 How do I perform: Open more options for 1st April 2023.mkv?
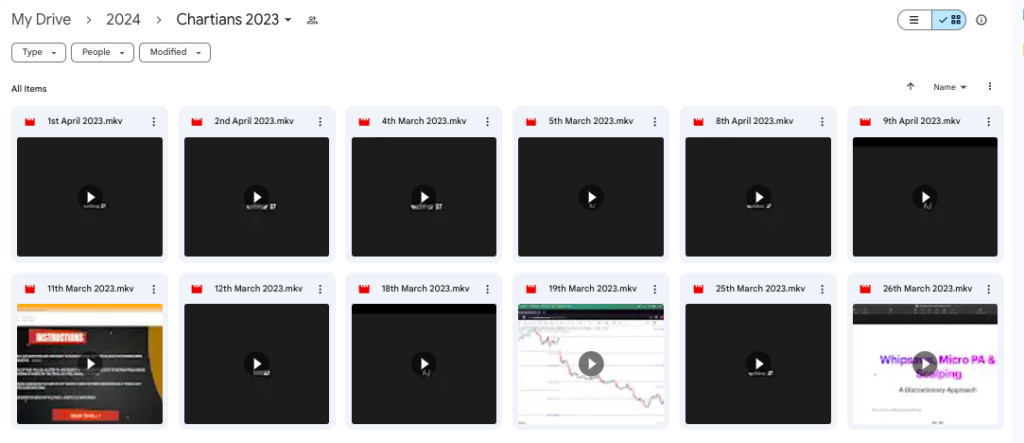pyautogui.click(x=153, y=121)
